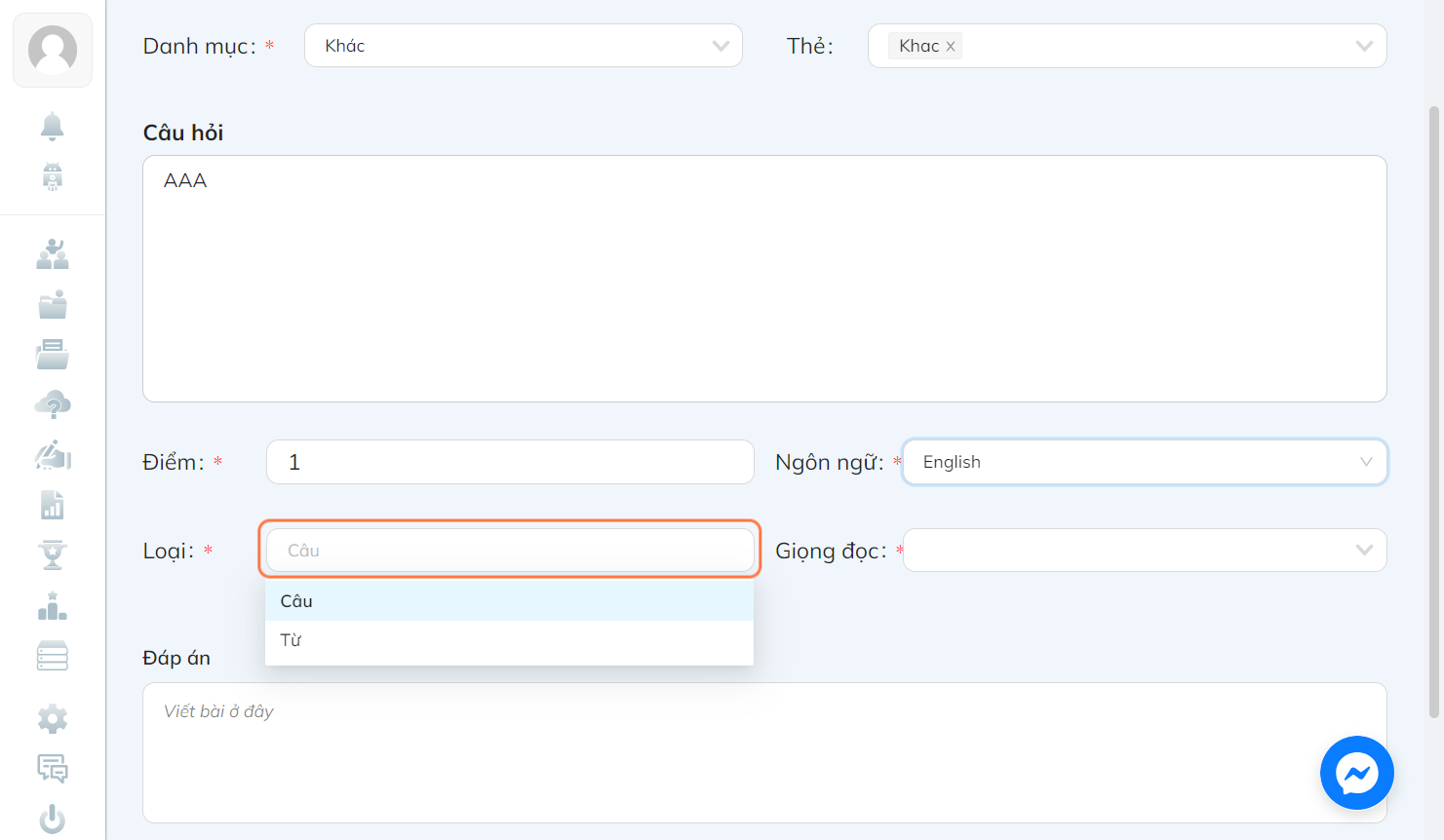Screen dimensions: 1444x840
Task: Open settings gear in sidebar
Action: point(53,719)
